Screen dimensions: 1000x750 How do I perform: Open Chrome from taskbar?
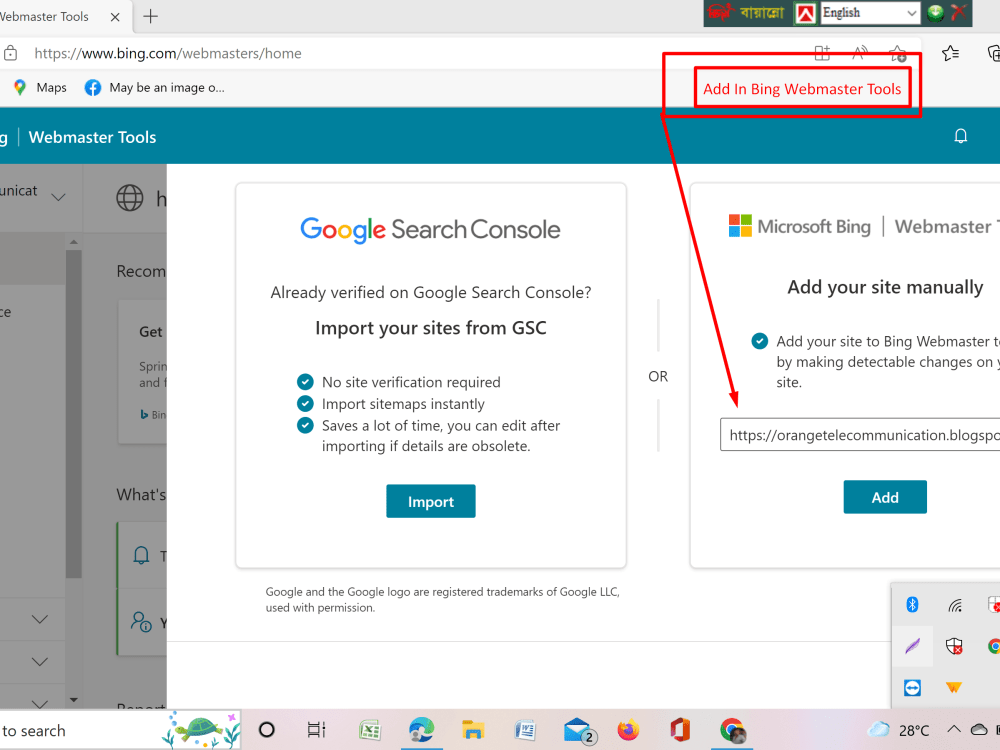732,730
